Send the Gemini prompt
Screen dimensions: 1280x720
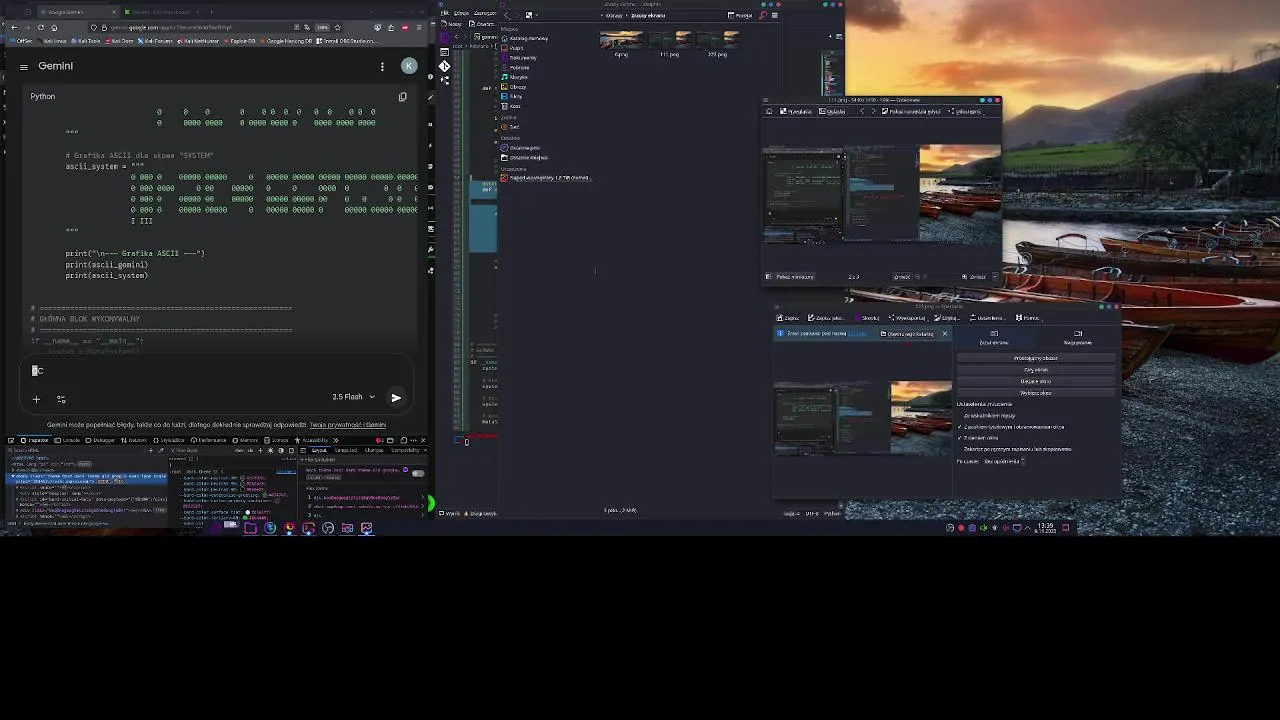pyautogui.click(x=396, y=397)
